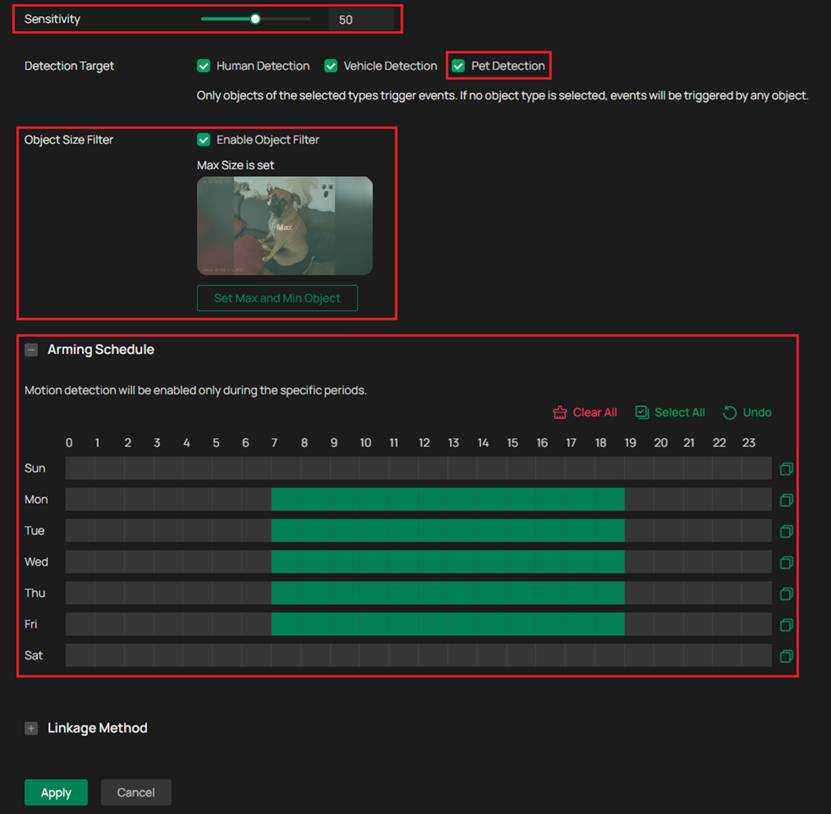Copy Thursday schedule using its copy icon
The width and height of the screenshot is (831, 814).
click(786, 594)
